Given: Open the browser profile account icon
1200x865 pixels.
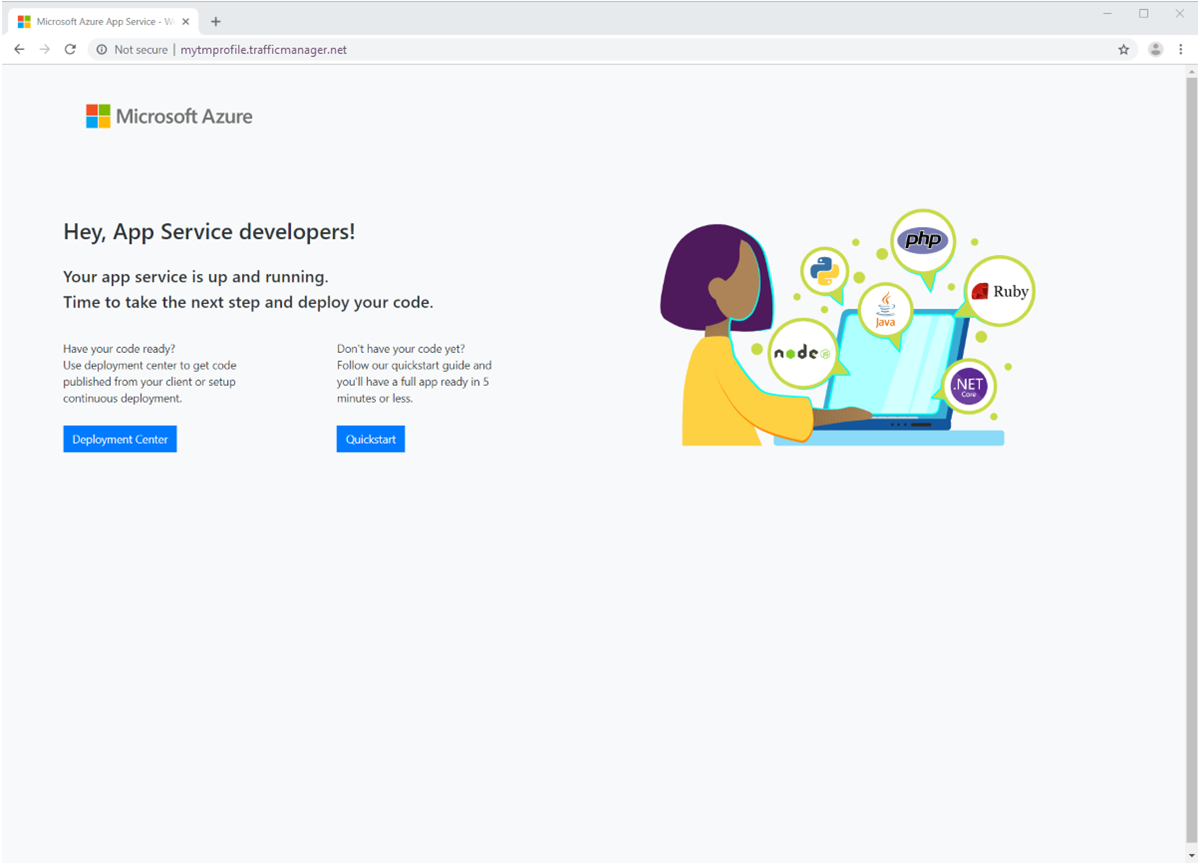Looking at the screenshot, I should (x=1155, y=49).
